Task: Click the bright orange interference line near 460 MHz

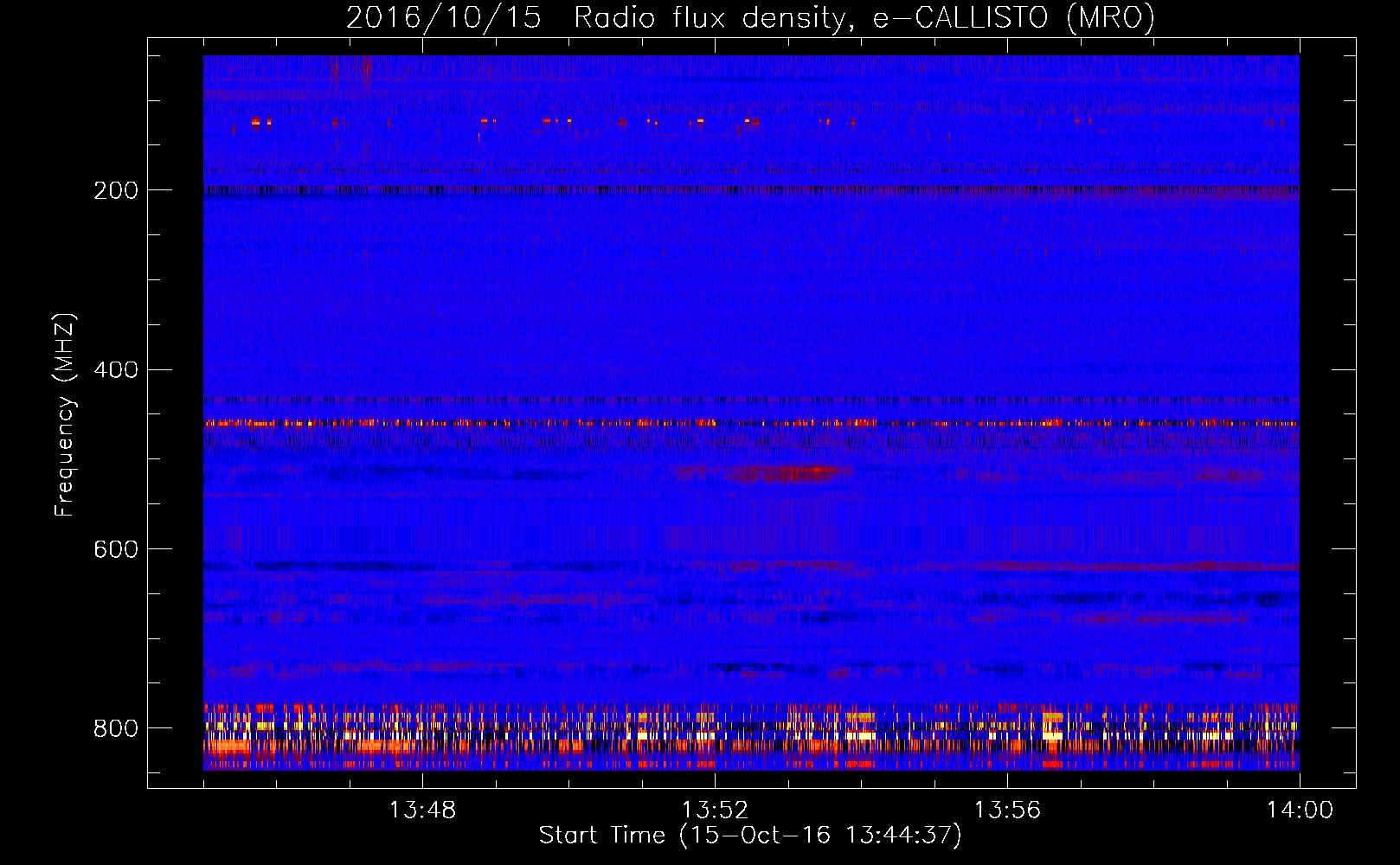Action: [751, 423]
